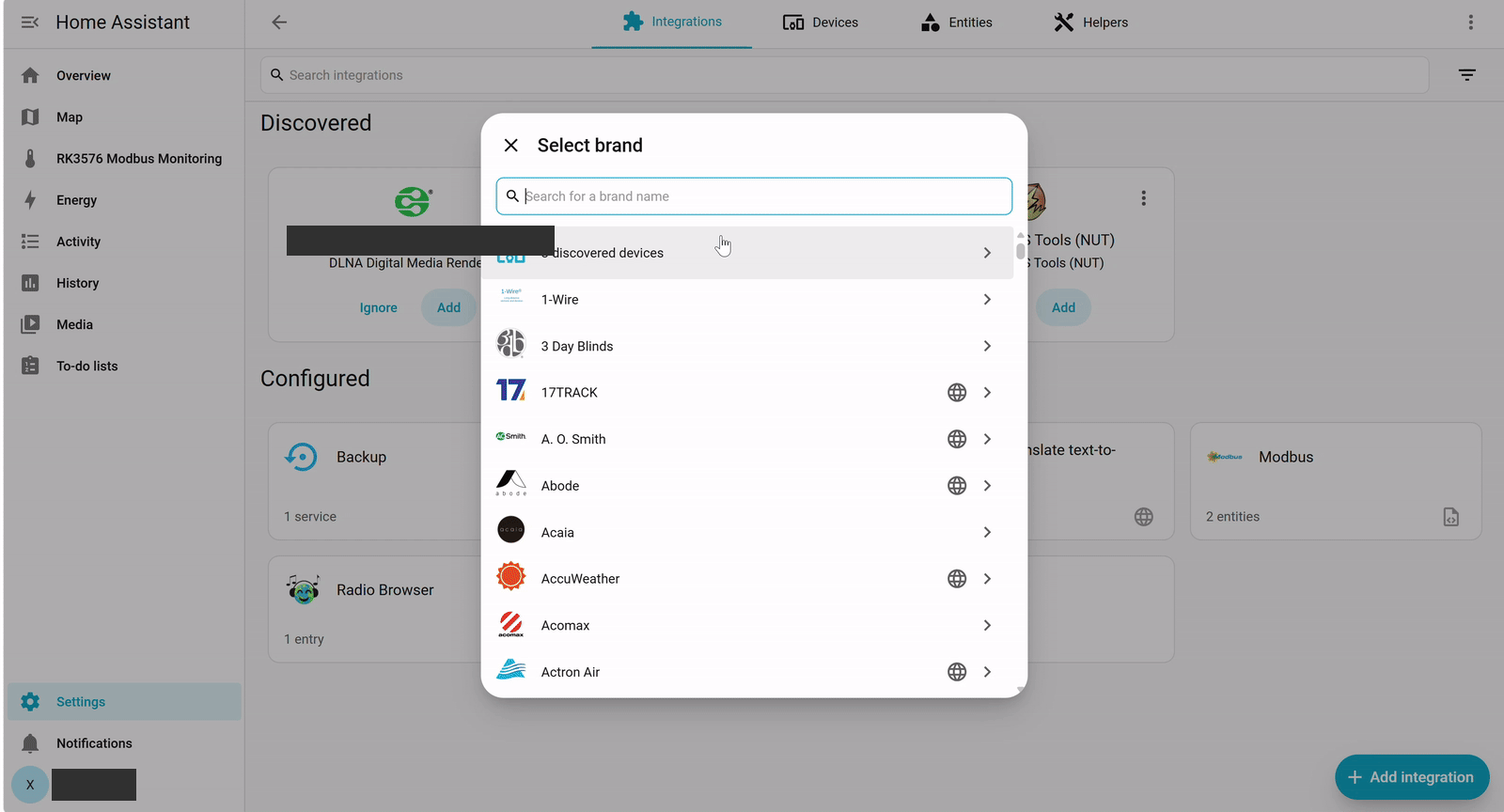Expand Acaia chevron

point(987,532)
